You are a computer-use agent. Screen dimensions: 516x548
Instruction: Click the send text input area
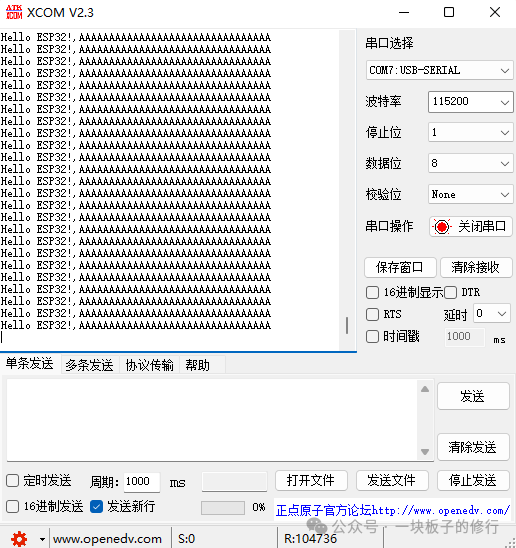point(212,420)
